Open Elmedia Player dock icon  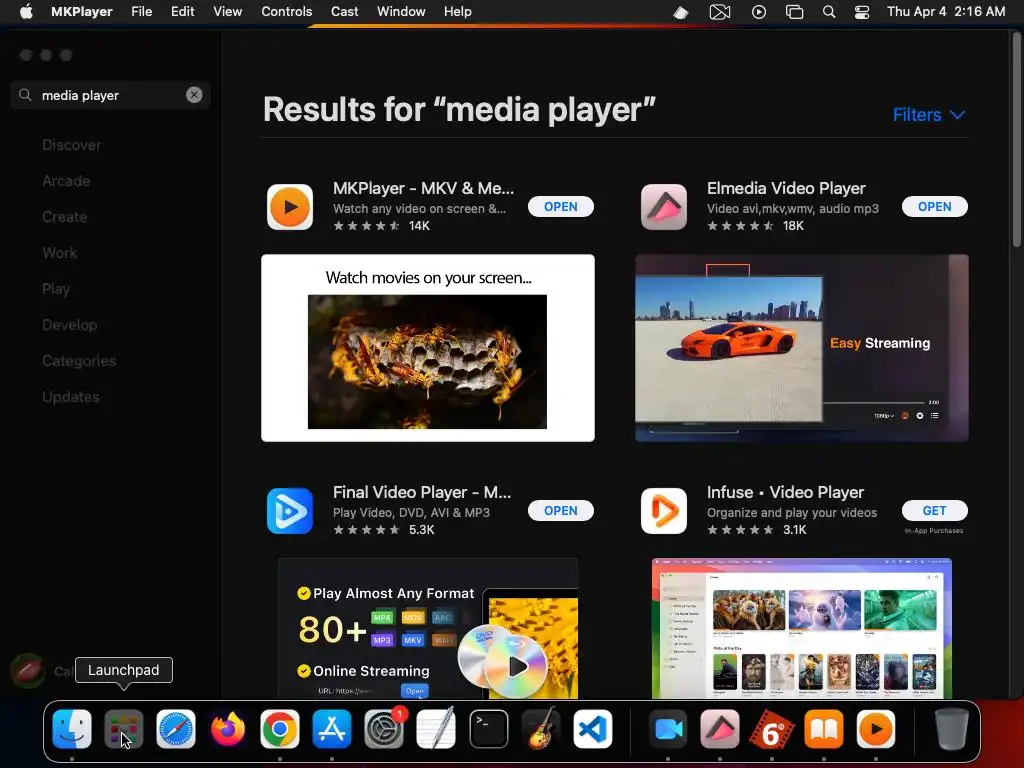(x=720, y=729)
